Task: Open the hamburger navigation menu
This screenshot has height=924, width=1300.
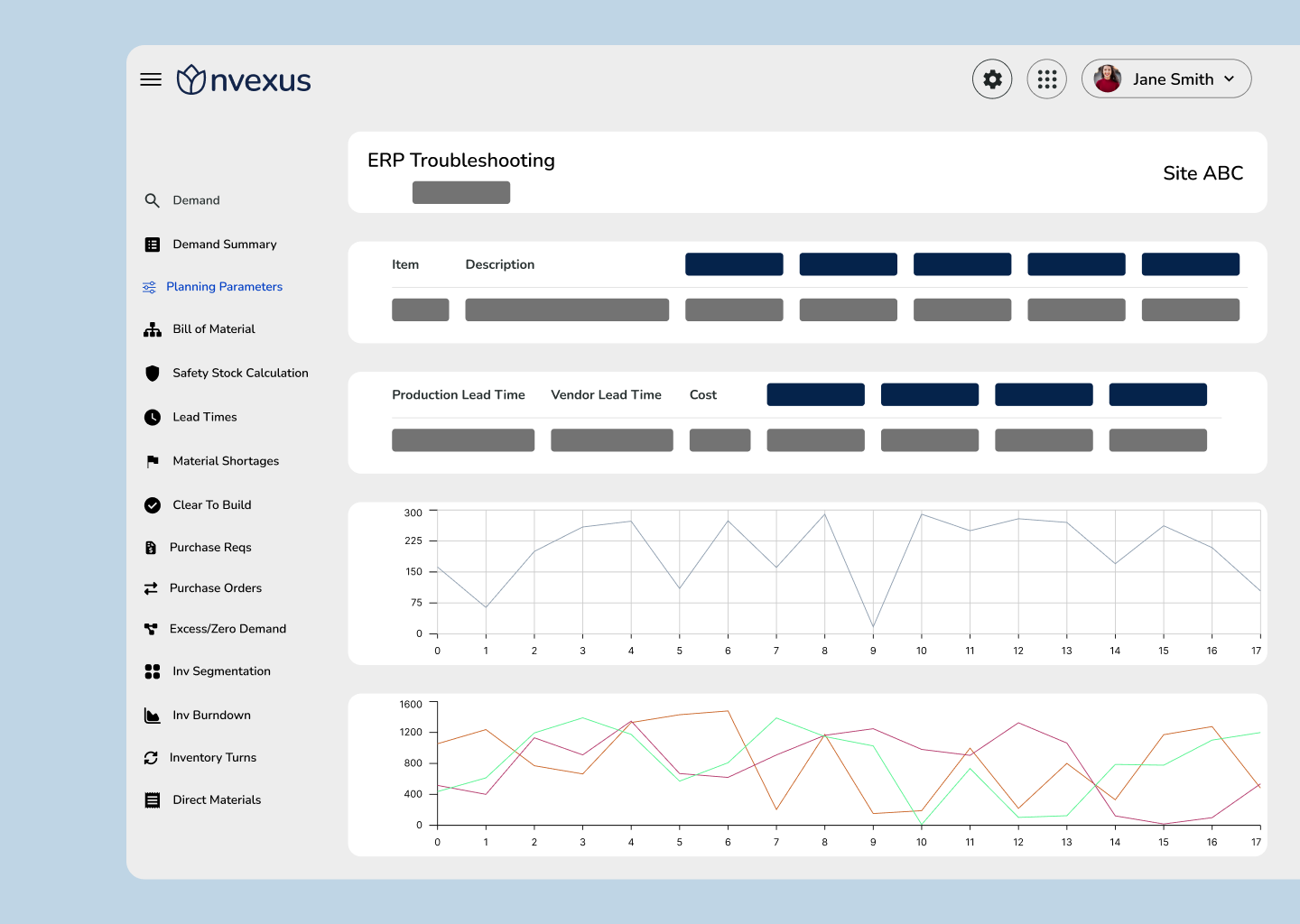Action: pos(151,79)
